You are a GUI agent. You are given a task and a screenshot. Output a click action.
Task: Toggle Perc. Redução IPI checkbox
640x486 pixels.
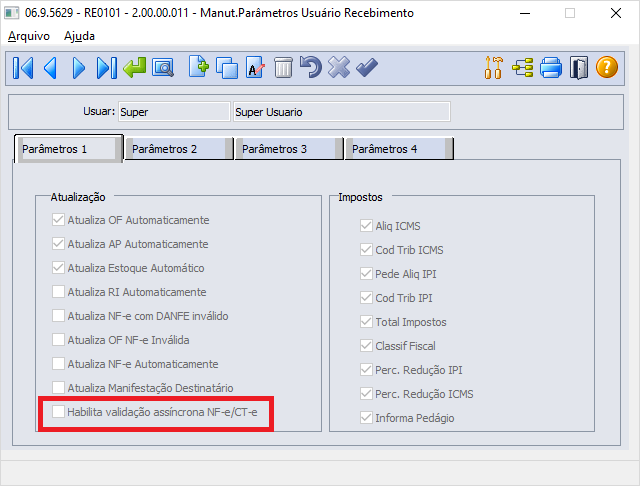point(366,370)
